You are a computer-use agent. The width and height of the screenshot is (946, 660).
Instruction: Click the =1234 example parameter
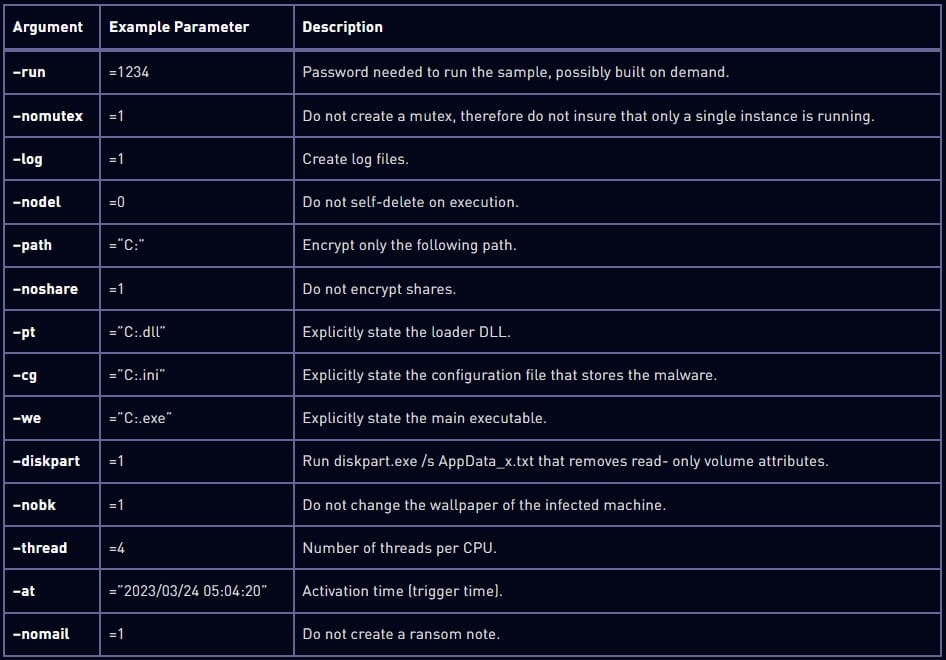[129, 72]
